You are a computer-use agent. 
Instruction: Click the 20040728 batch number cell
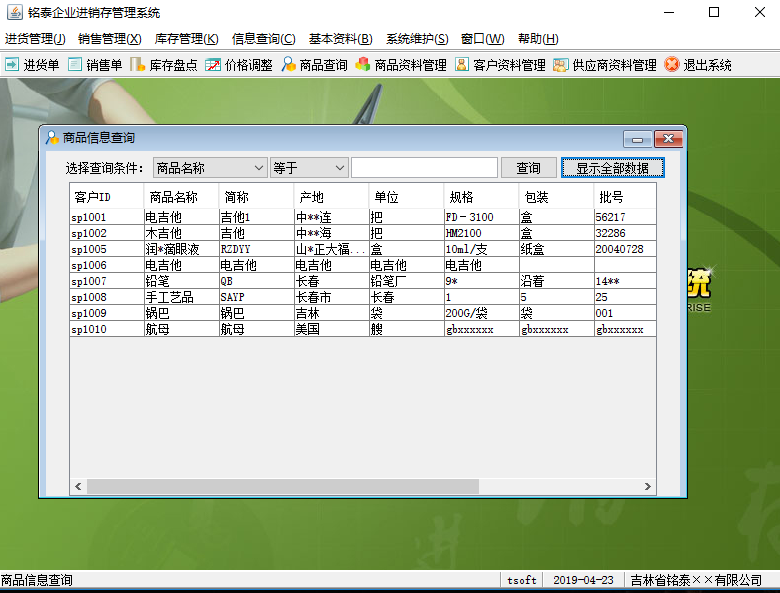coord(625,249)
